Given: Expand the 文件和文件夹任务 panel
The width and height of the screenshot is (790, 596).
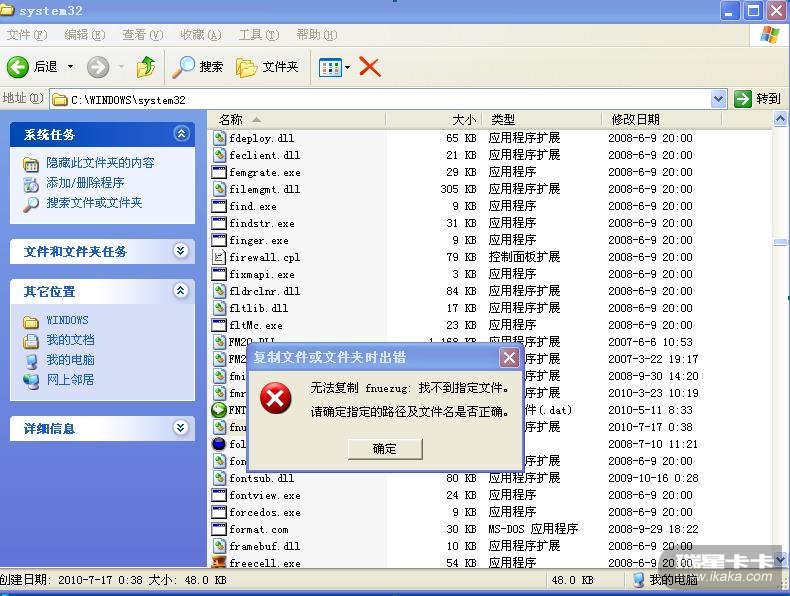Looking at the screenshot, I should [180, 250].
